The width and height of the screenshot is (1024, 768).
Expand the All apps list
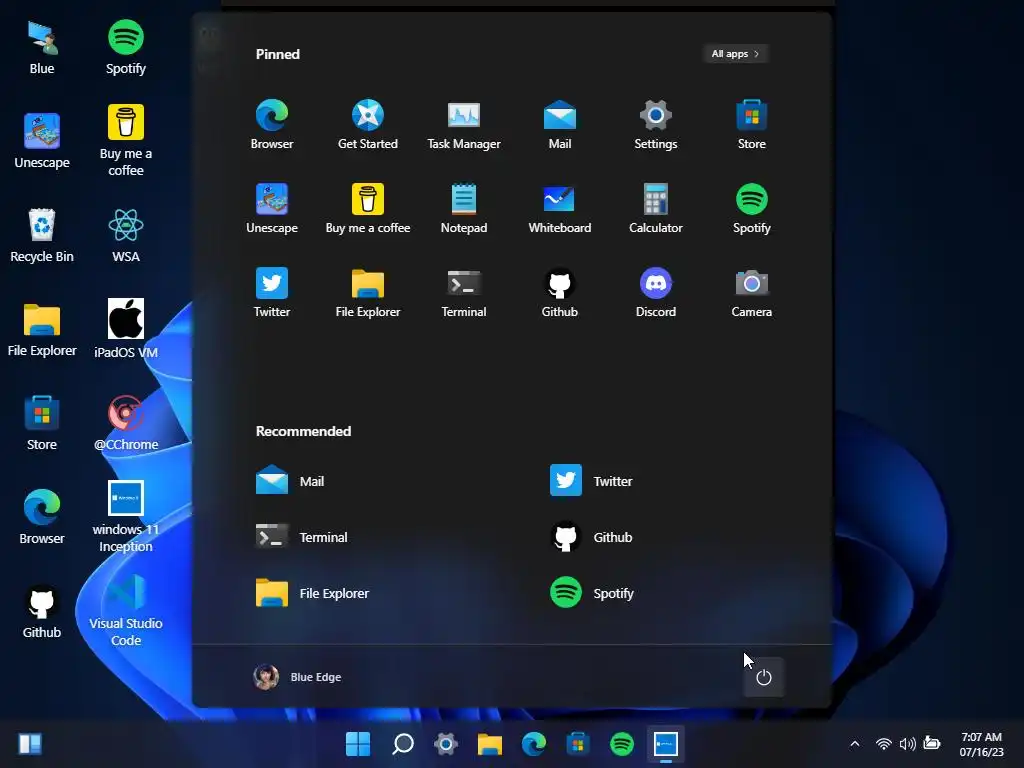click(735, 54)
